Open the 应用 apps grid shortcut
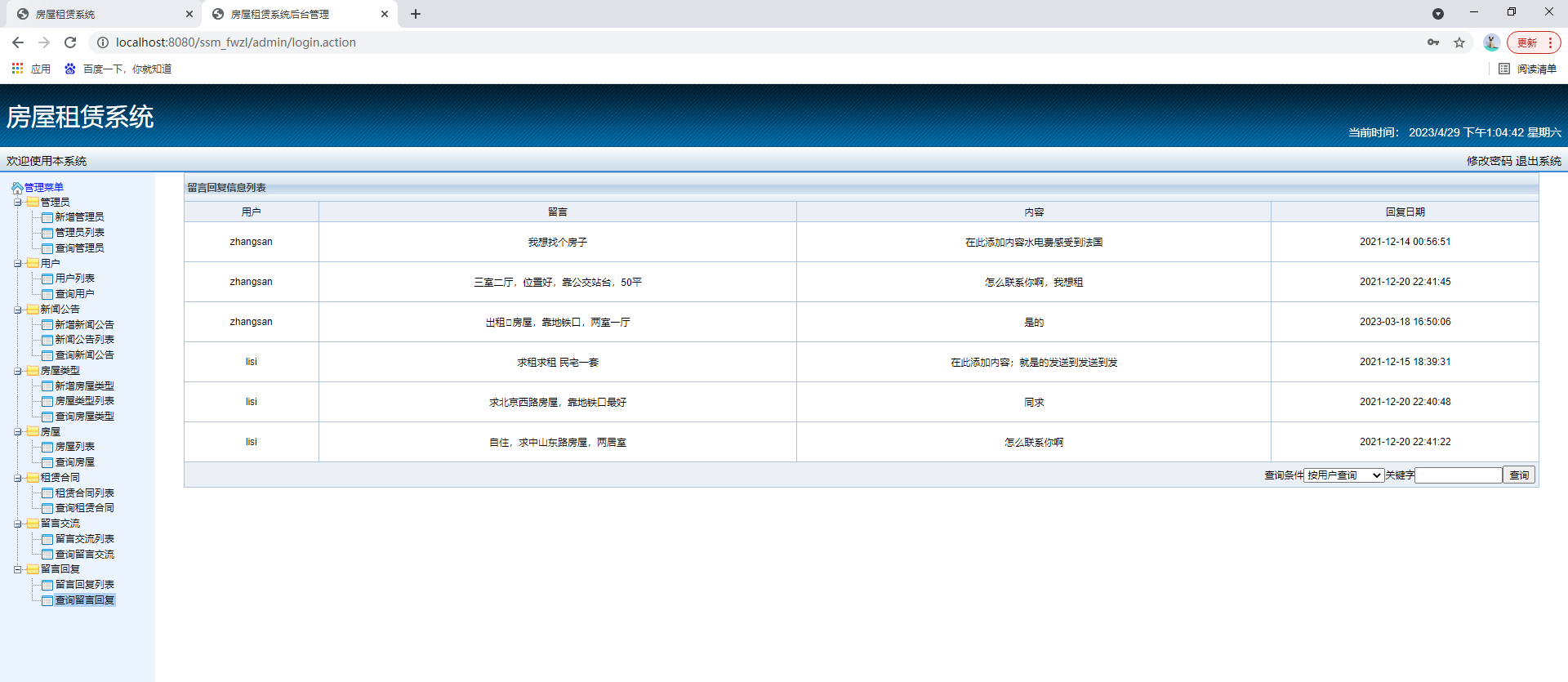Image resolution: width=1568 pixels, height=682 pixels. point(31,69)
